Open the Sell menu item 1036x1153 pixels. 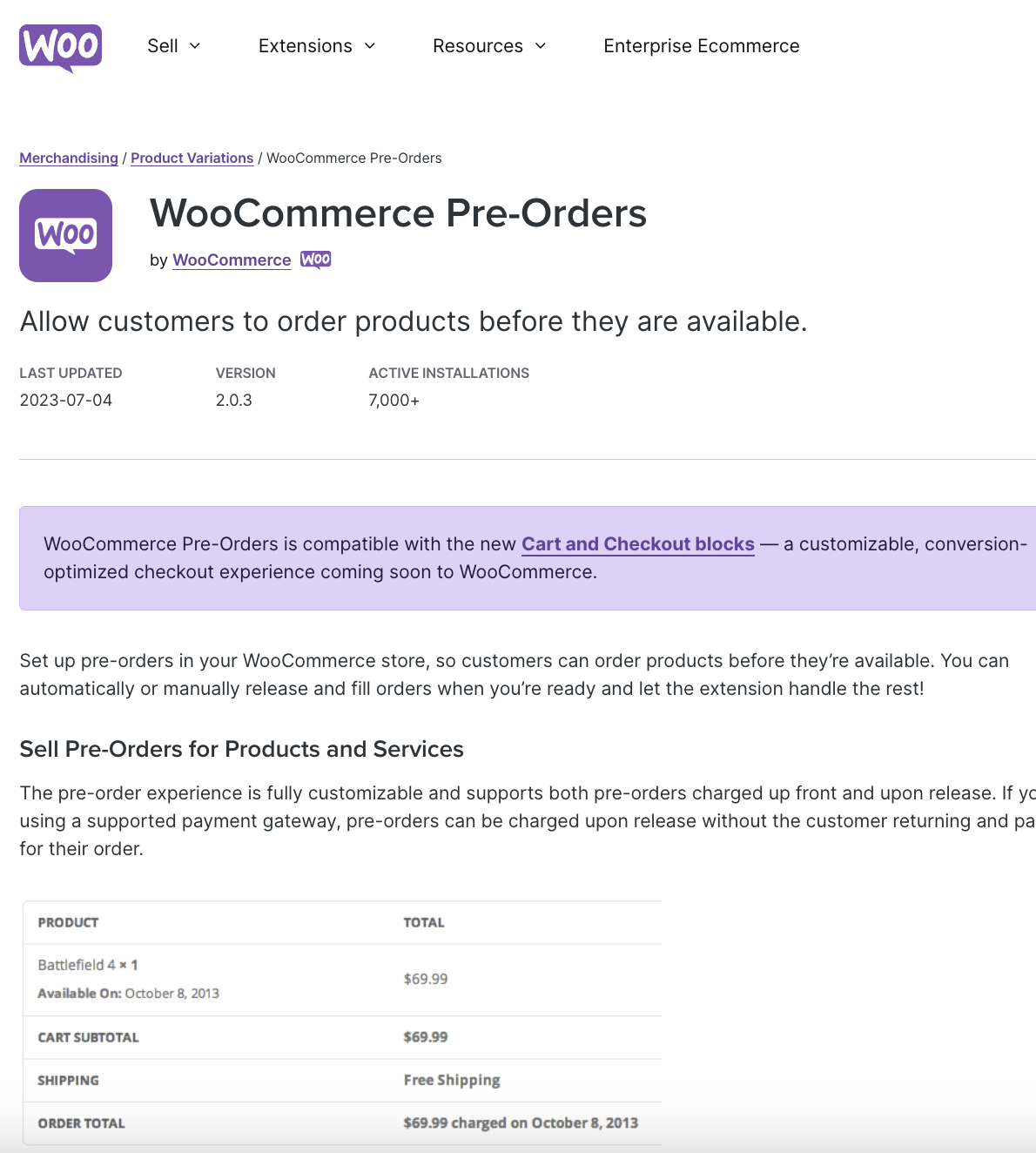(163, 45)
